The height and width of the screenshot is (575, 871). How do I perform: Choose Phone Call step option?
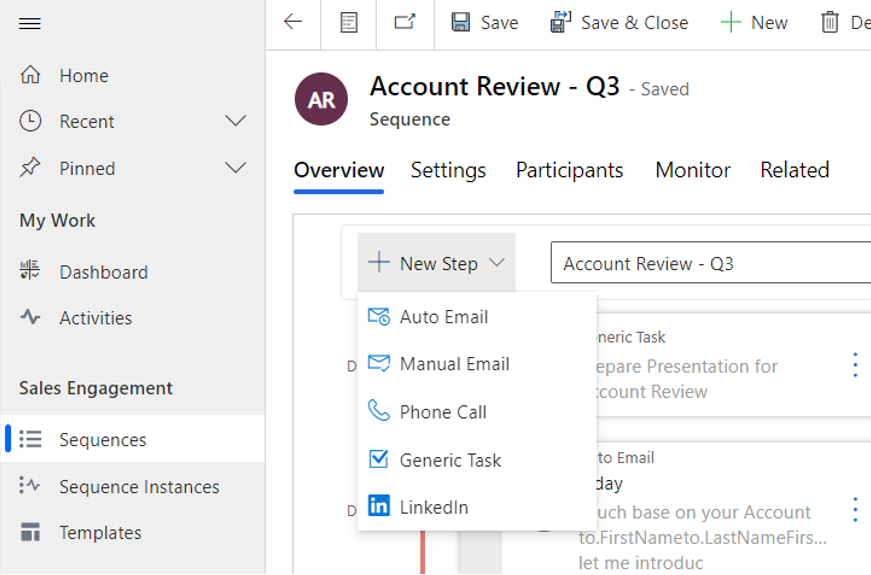coord(477,412)
